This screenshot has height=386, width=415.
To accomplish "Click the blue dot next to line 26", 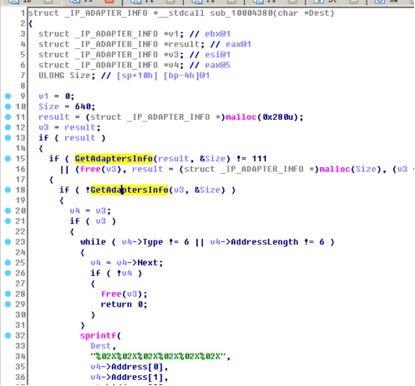I will [8, 273].
